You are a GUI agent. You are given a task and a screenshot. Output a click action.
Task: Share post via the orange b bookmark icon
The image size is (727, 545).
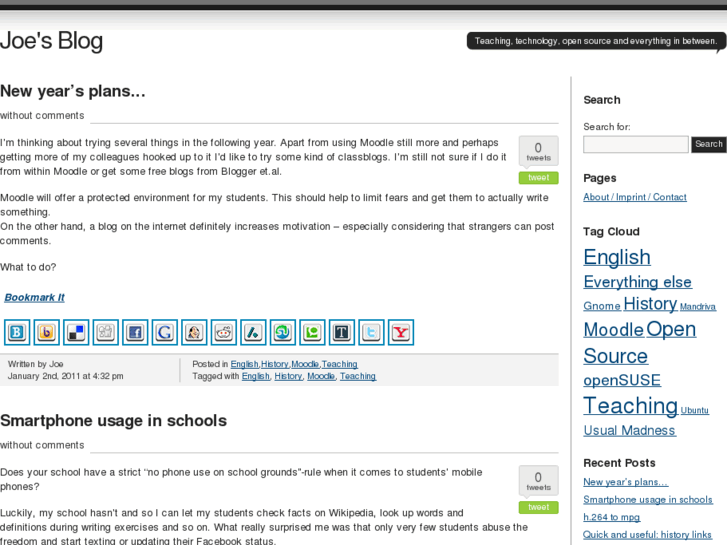(46, 332)
